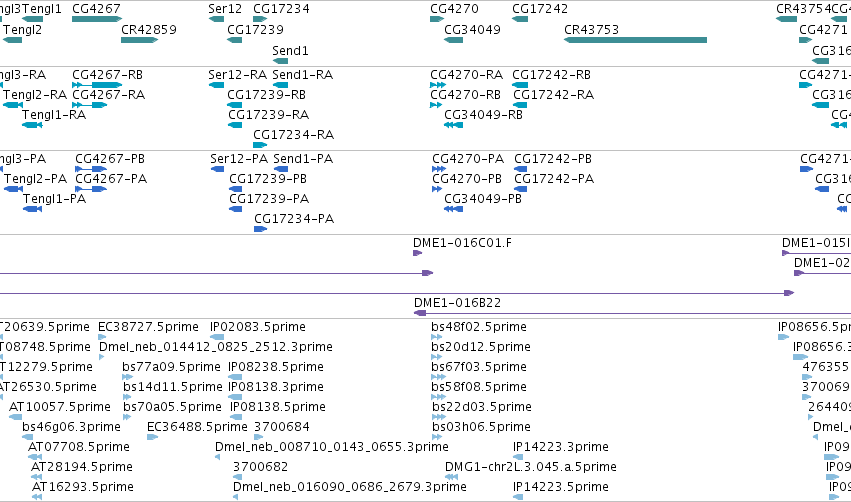
Task: Click transcript CG17239-RA label
Action: 268,115
